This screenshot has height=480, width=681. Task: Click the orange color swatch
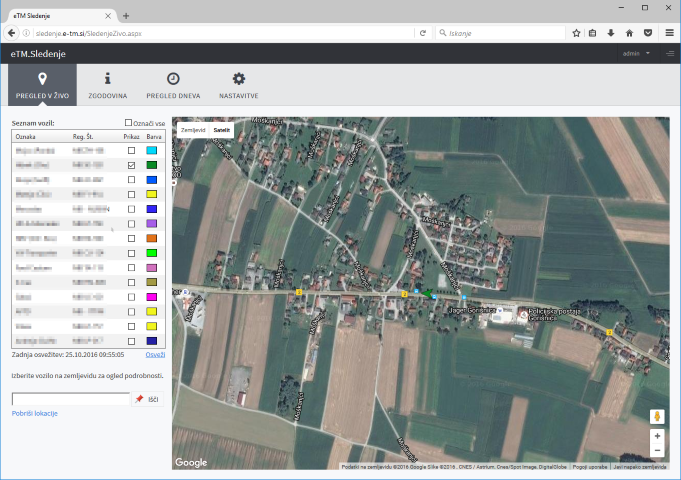pos(152,238)
